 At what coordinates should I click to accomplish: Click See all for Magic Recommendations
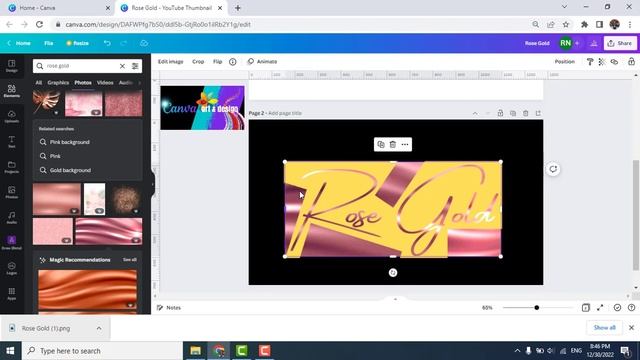(130, 260)
